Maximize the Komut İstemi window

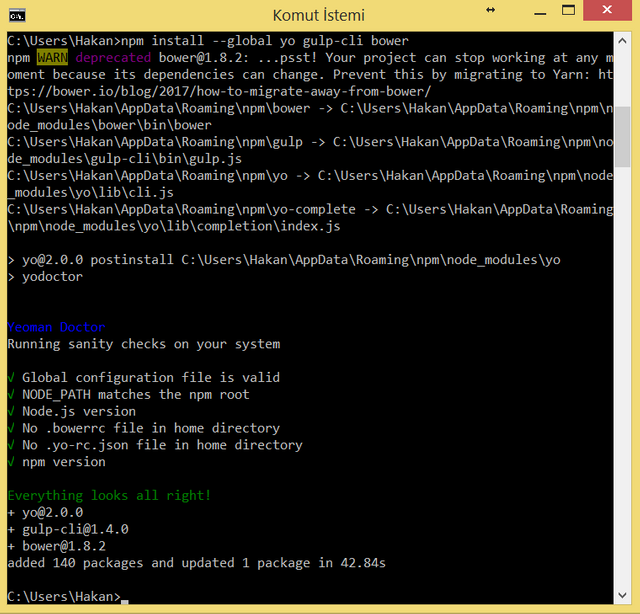point(568,10)
